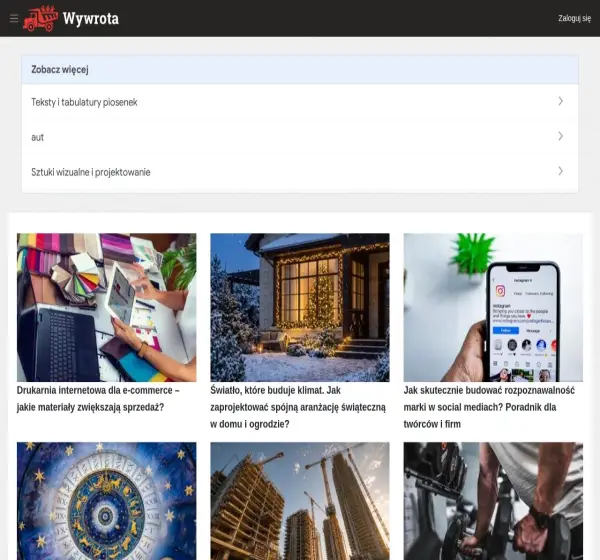Read Światło, które buduje klimat article
The height and width of the screenshot is (560, 600).
(298, 407)
